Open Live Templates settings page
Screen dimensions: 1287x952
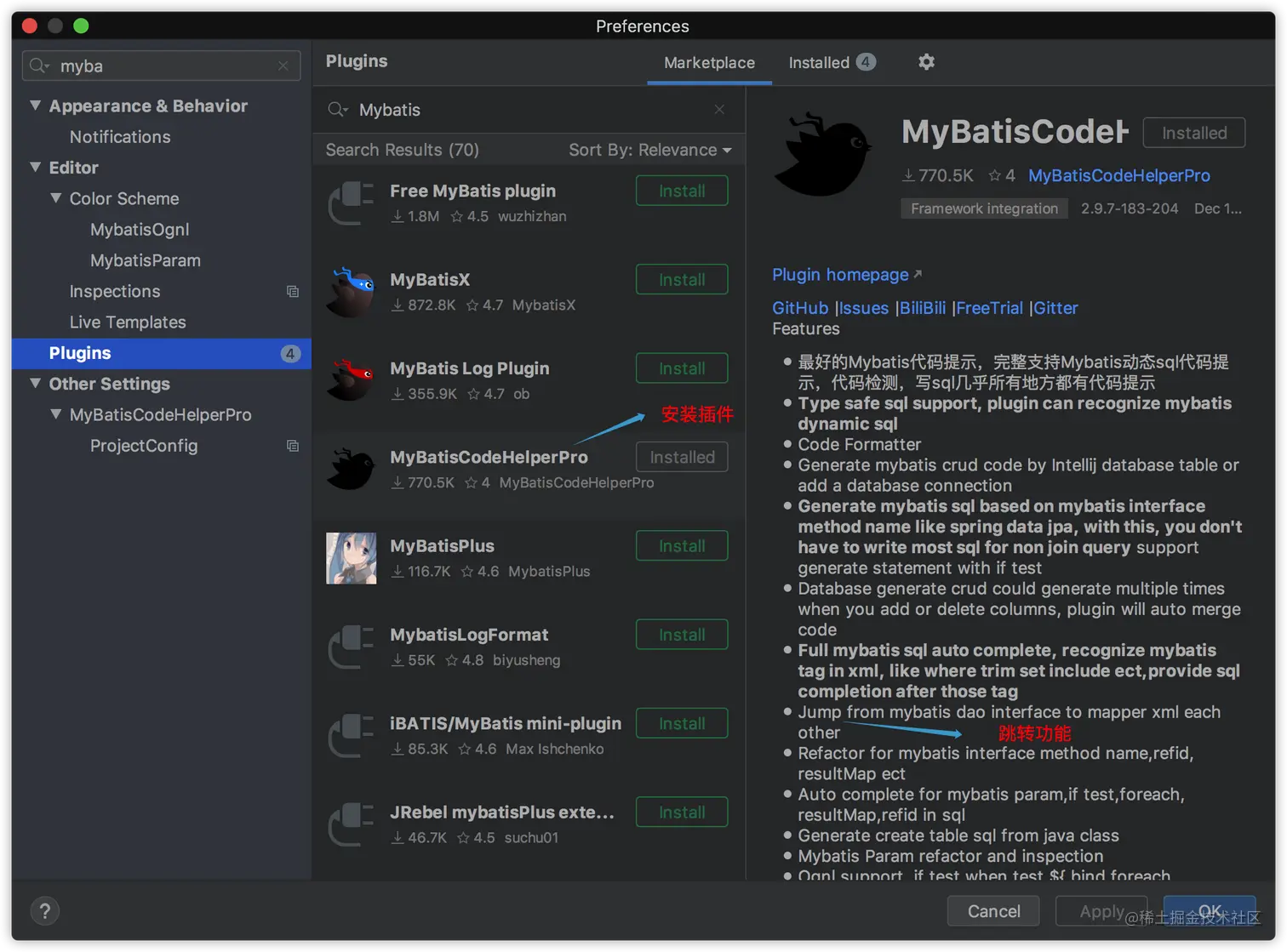[x=128, y=322]
